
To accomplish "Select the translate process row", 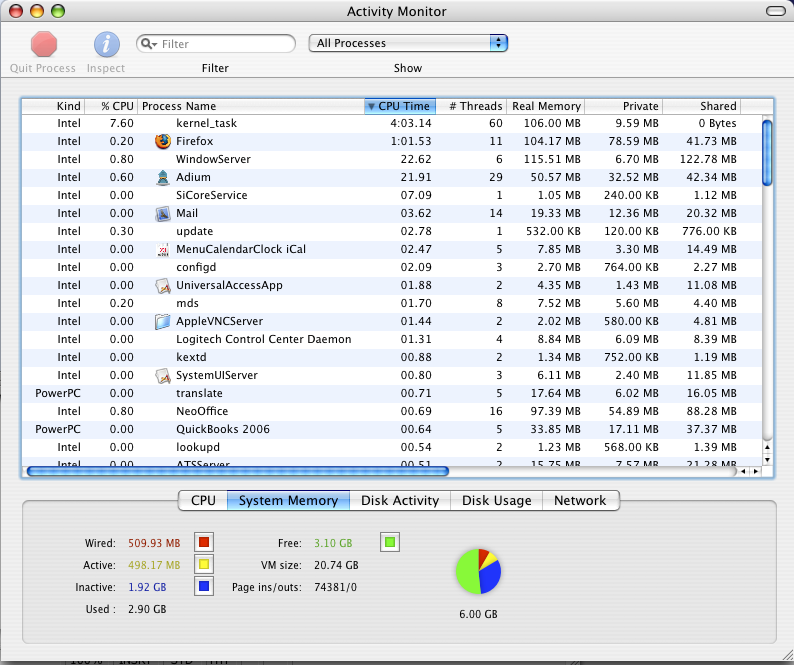I will pyautogui.click(x=391, y=394).
